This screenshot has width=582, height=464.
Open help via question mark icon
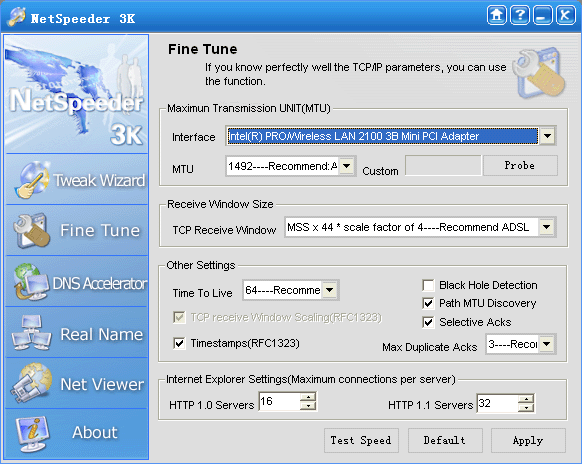point(520,16)
